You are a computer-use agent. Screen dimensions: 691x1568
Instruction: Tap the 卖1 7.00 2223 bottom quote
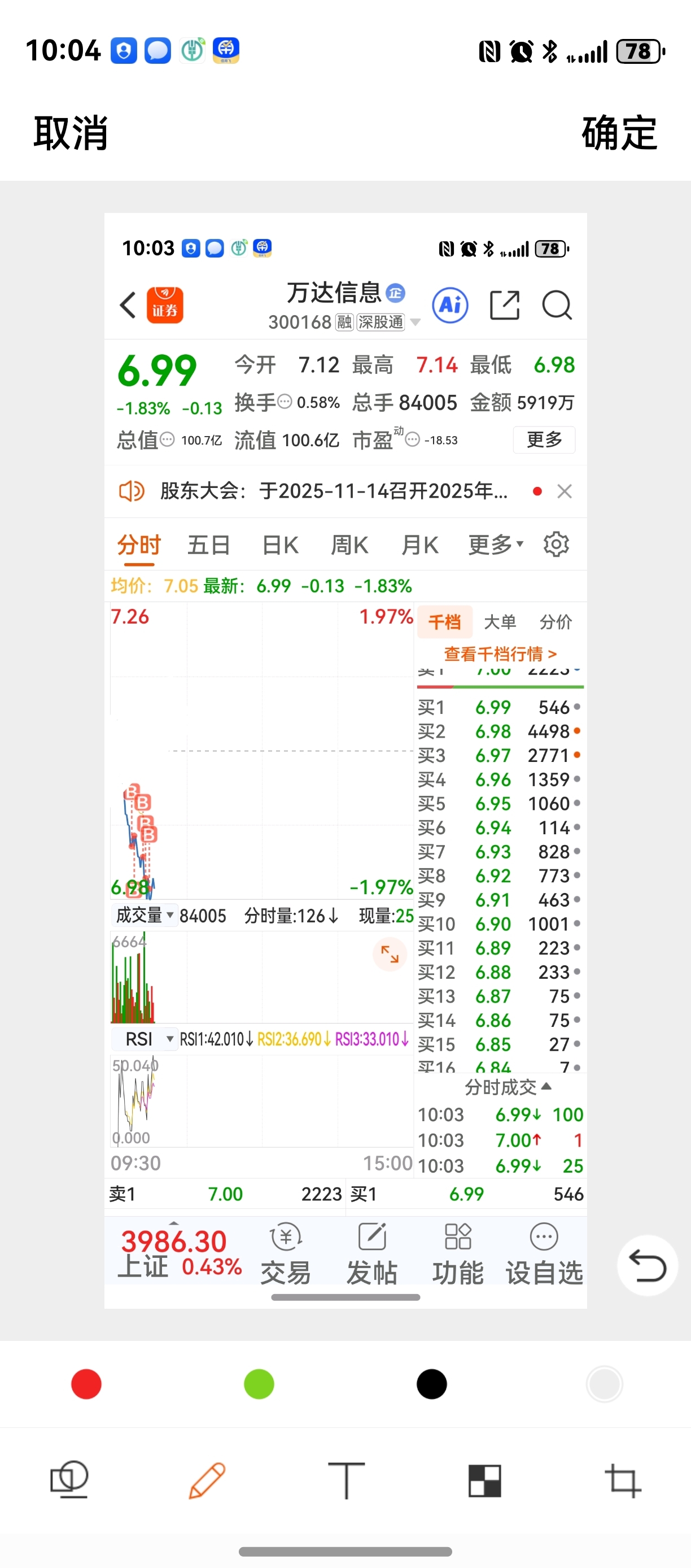point(225,1194)
